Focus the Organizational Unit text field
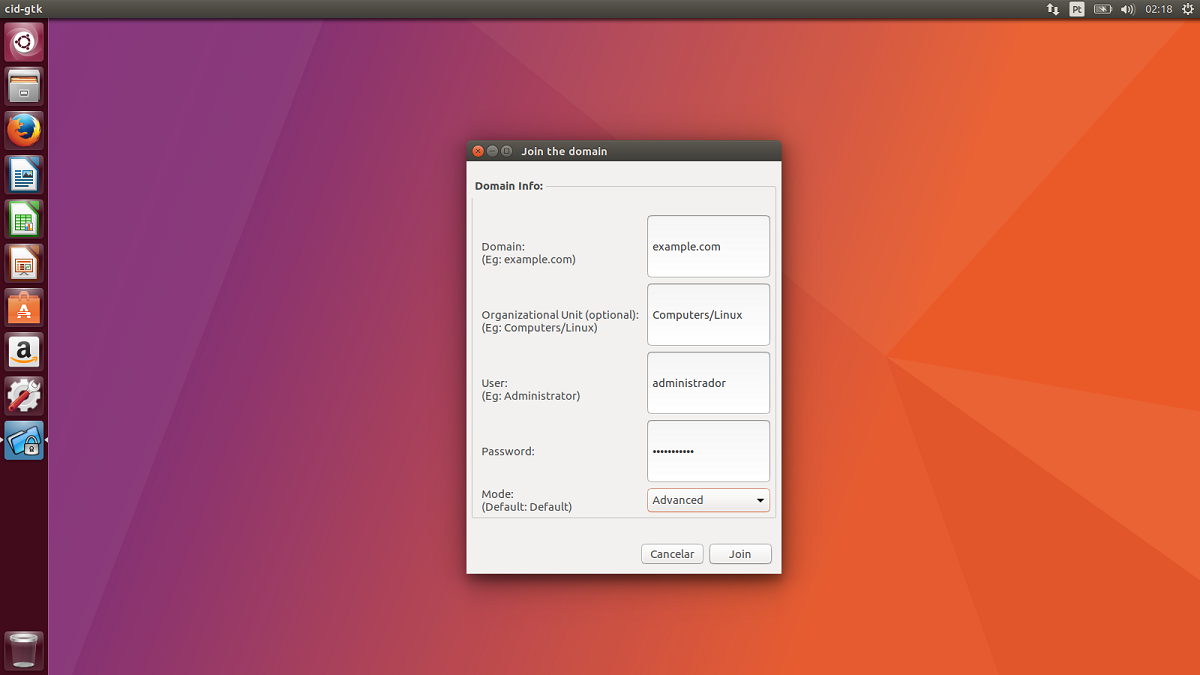Screen dimensions: 1200x675 [x=708, y=314]
